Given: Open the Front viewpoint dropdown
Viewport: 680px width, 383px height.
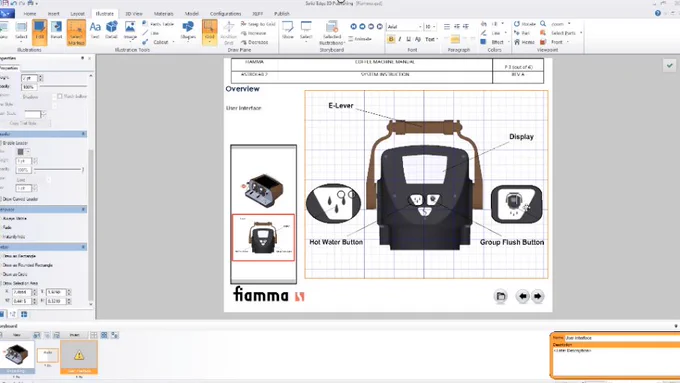Looking at the screenshot, I should coord(568,42).
